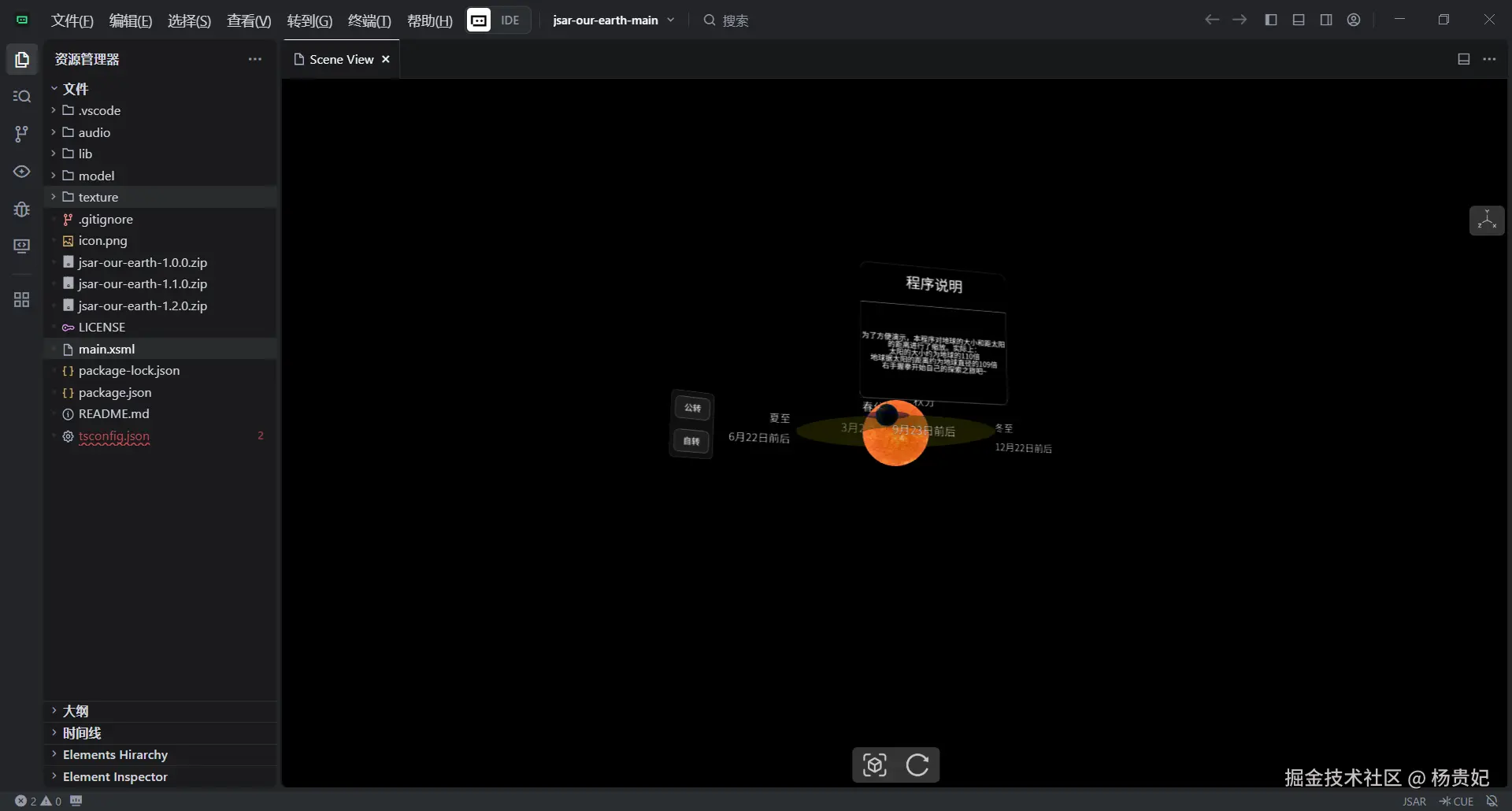Open the 查看(V) menu

click(249, 20)
